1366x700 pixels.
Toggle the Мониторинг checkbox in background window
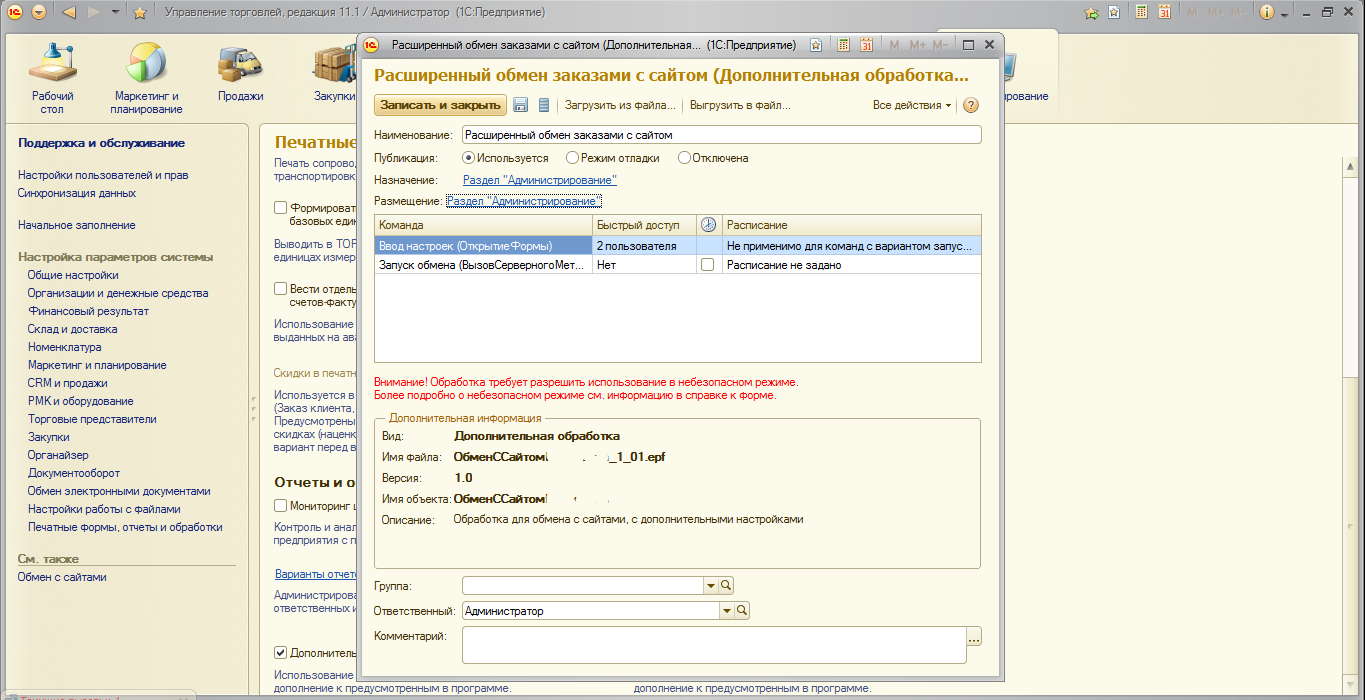pyautogui.click(x=281, y=505)
